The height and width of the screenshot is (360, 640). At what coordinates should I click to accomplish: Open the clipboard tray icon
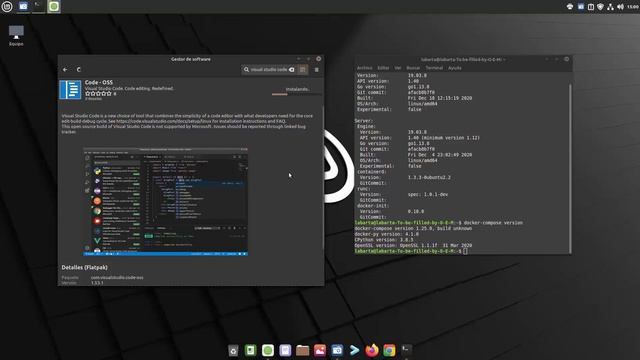tap(591, 7)
